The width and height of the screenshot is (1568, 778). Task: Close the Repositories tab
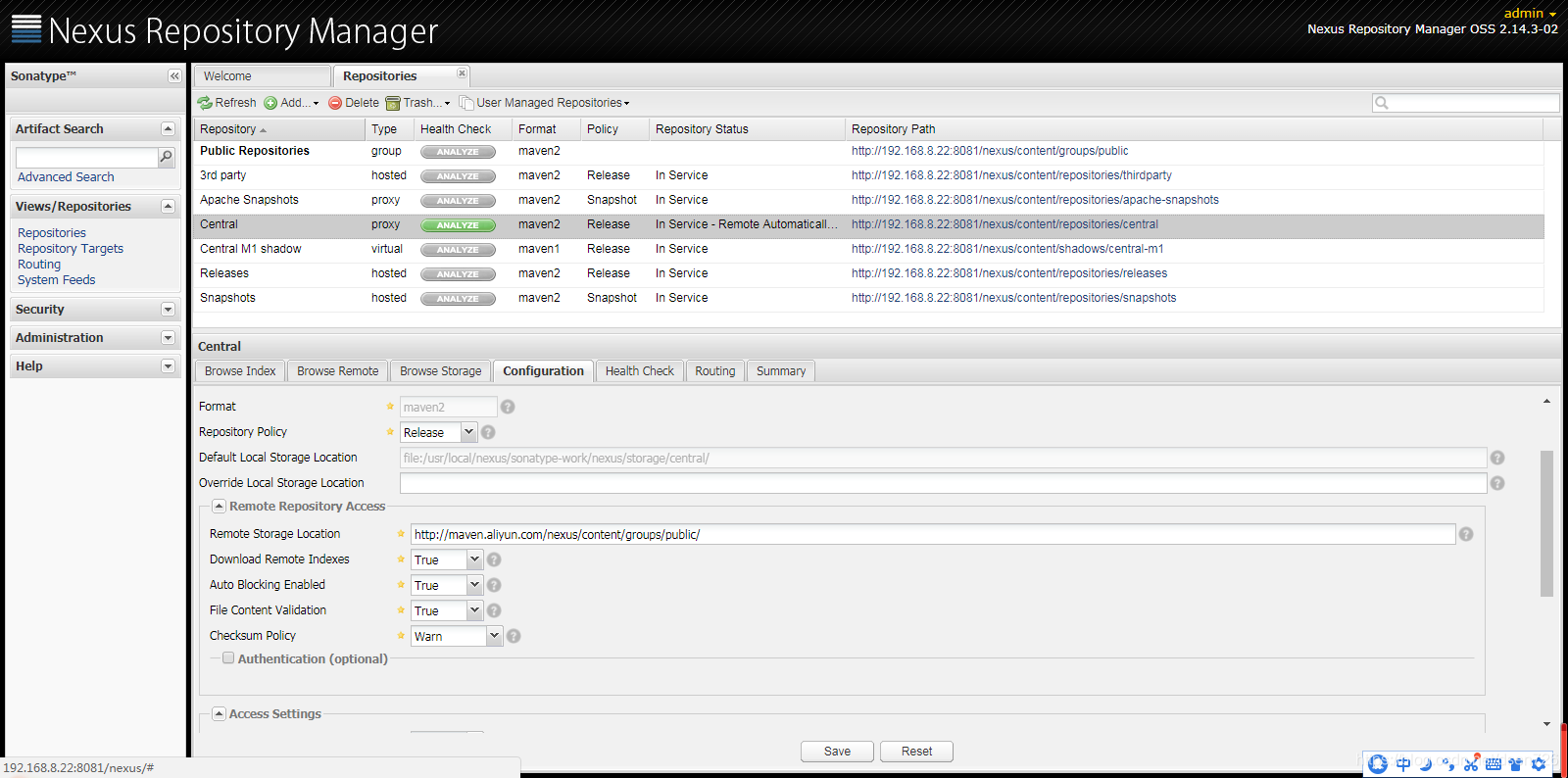tap(462, 73)
